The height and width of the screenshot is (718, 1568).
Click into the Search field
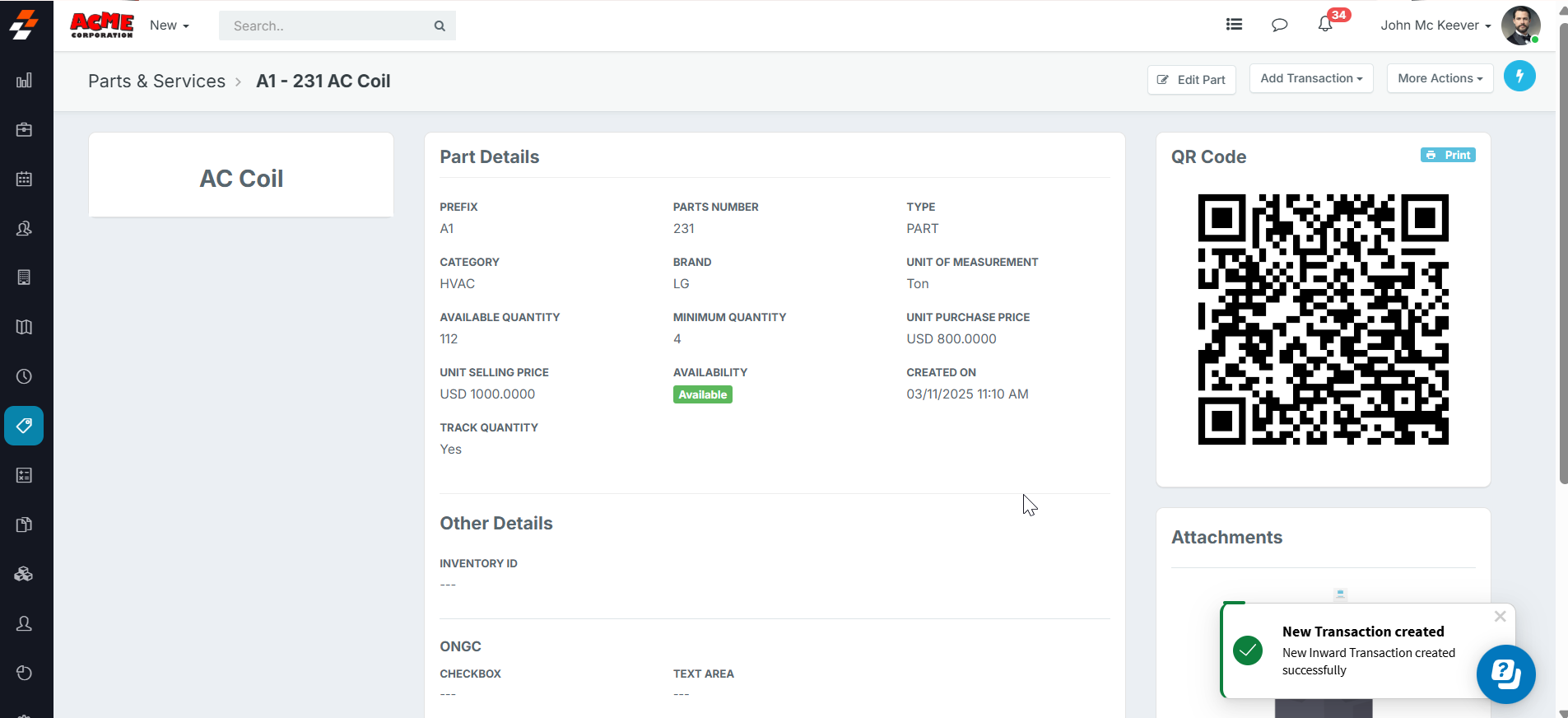[329, 26]
